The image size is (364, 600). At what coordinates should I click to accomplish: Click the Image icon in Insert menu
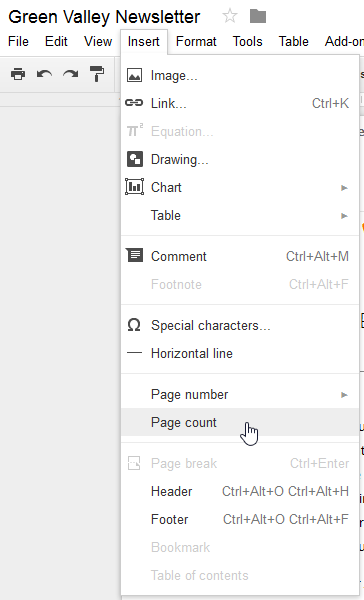[134, 75]
